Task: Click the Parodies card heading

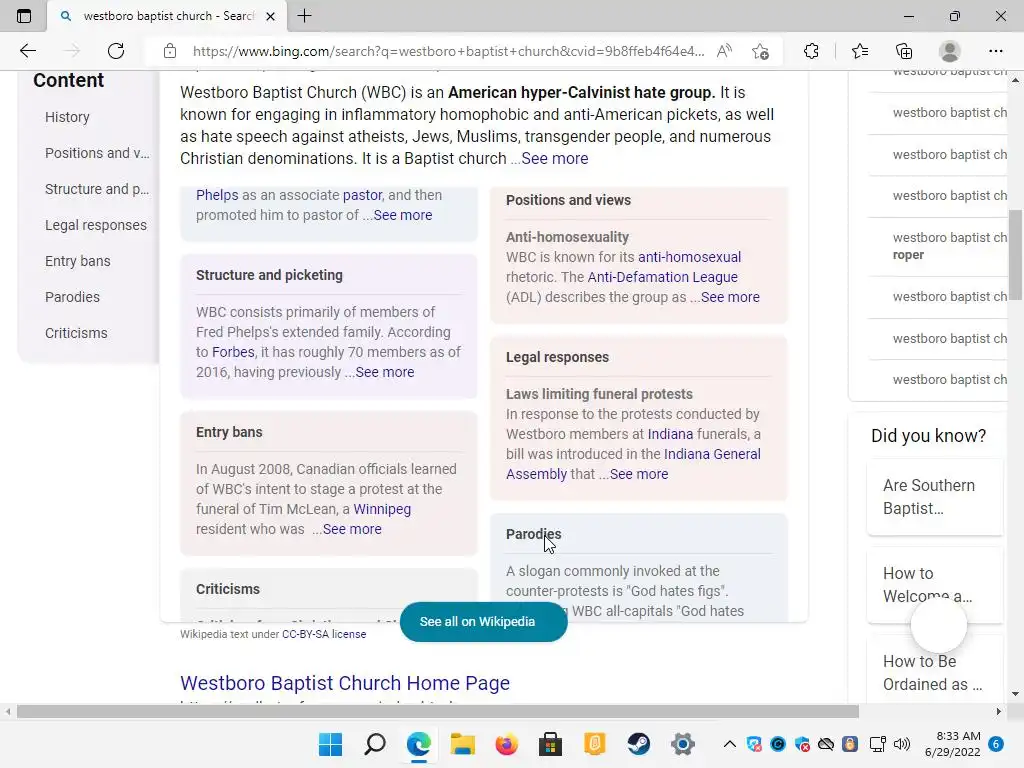Action: pos(534,534)
